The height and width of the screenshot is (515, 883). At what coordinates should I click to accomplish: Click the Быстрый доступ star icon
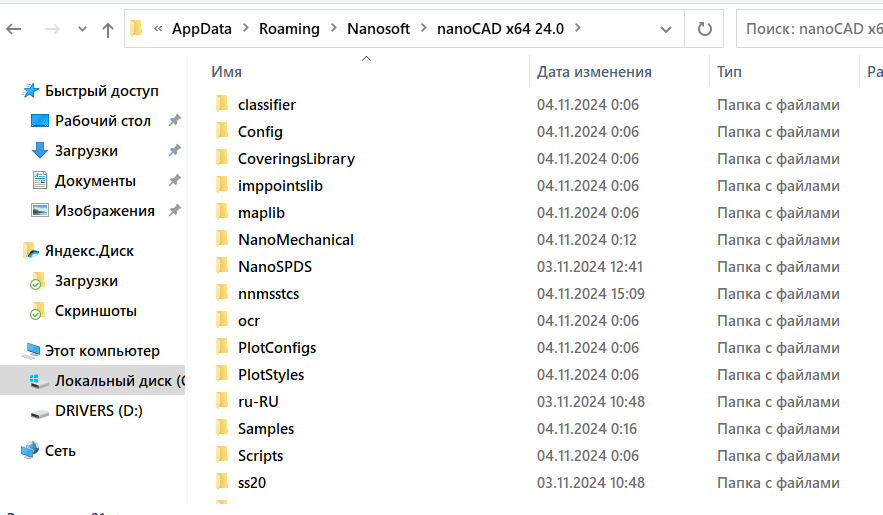click(30, 91)
